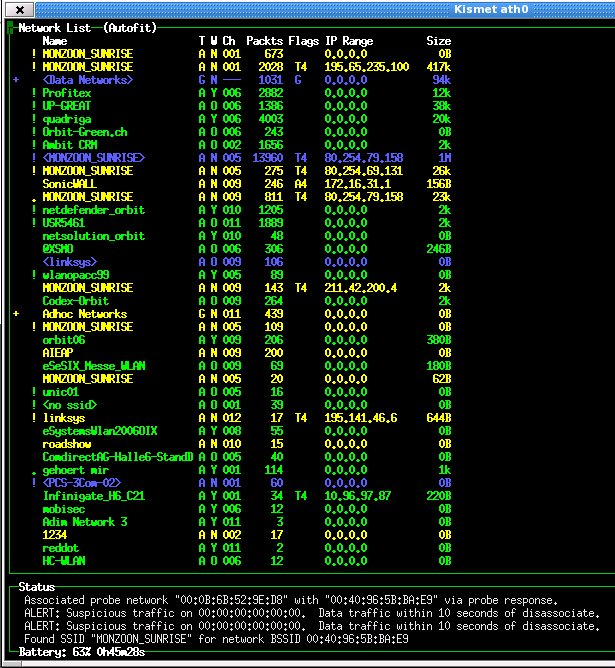Screen dimensions: 615x668
Task: Click the IP Range column header
Action: coord(349,41)
